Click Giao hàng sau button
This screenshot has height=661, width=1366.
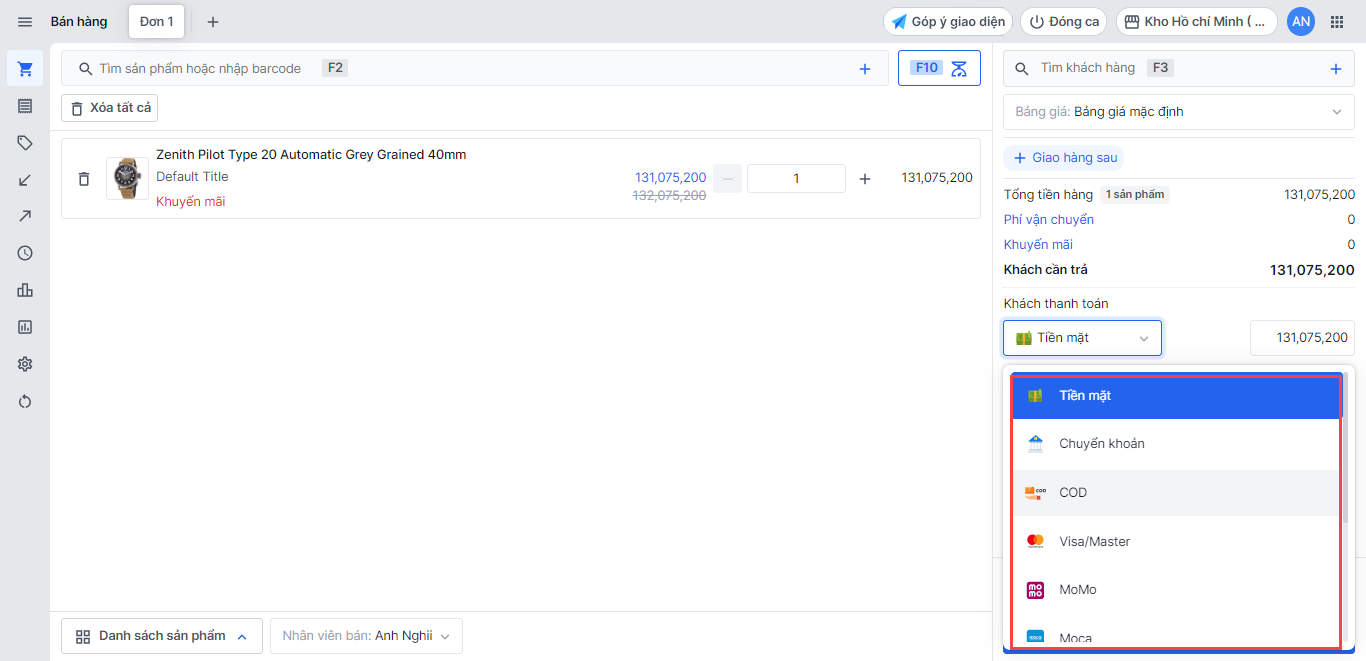click(x=1063, y=158)
